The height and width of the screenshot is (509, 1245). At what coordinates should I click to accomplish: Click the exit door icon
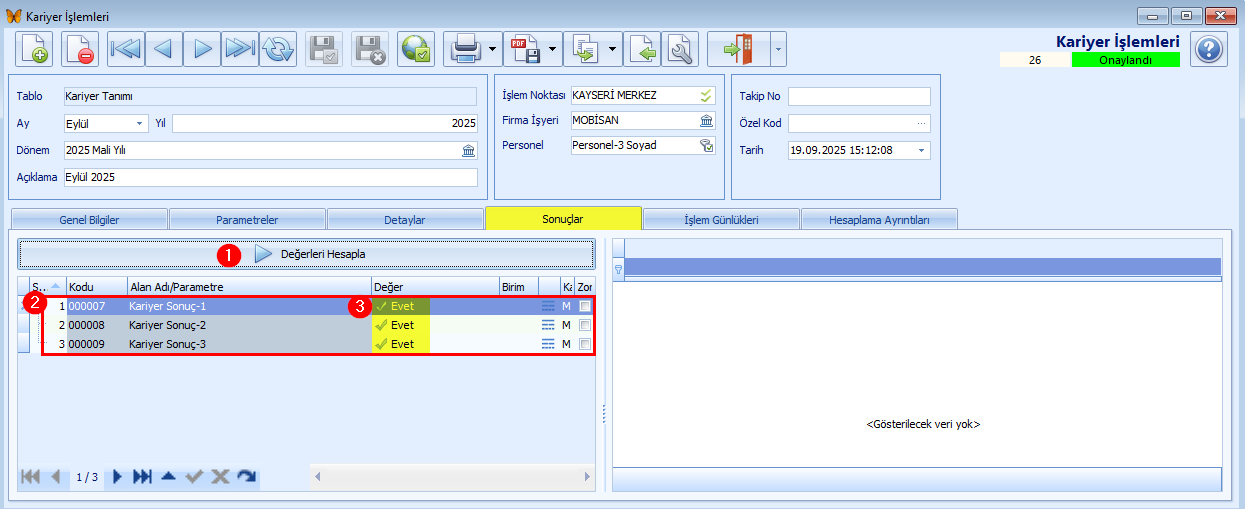tap(738, 49)
